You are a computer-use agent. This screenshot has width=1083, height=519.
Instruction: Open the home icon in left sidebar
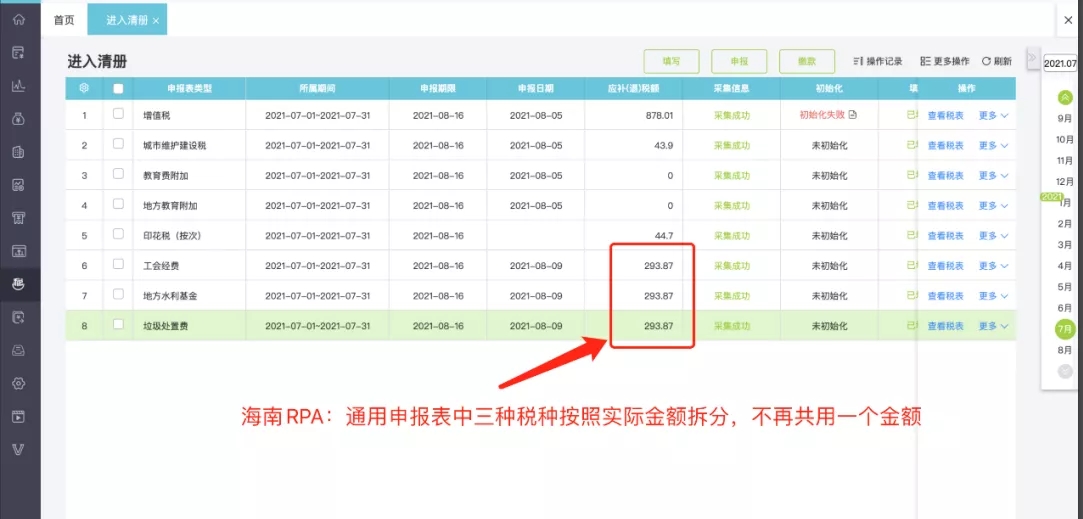click(x=19, y=19)
